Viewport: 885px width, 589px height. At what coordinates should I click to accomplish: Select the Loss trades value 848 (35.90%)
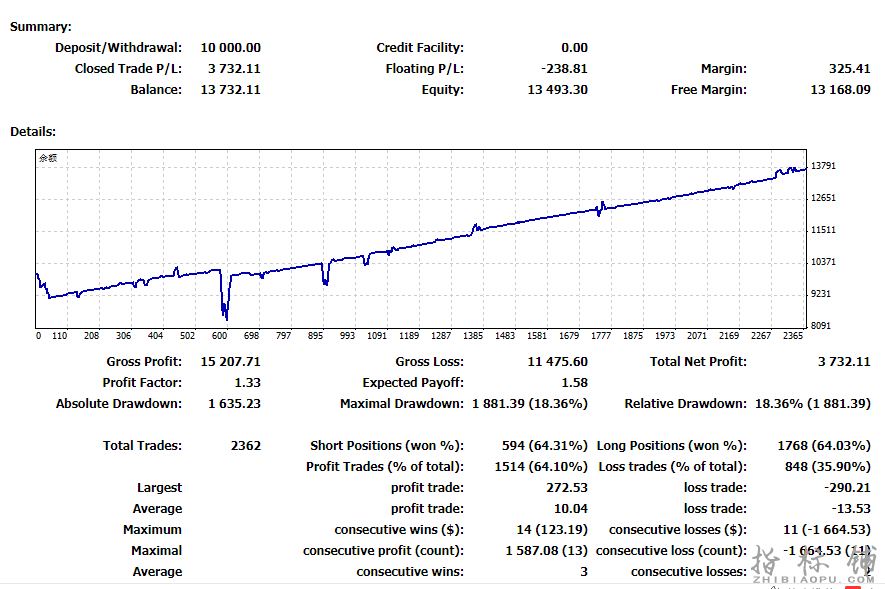click(827, 466)
